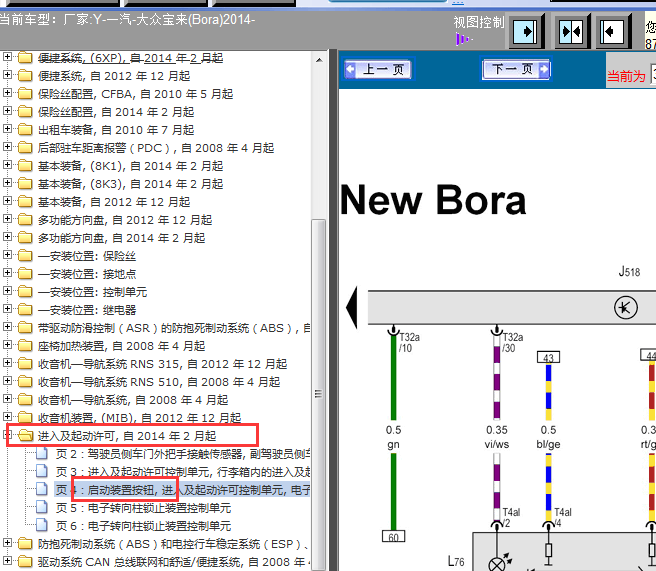Click folder icon of 收音机装置 (MIB)
The image size is (656, 571).
coord(25,417)
